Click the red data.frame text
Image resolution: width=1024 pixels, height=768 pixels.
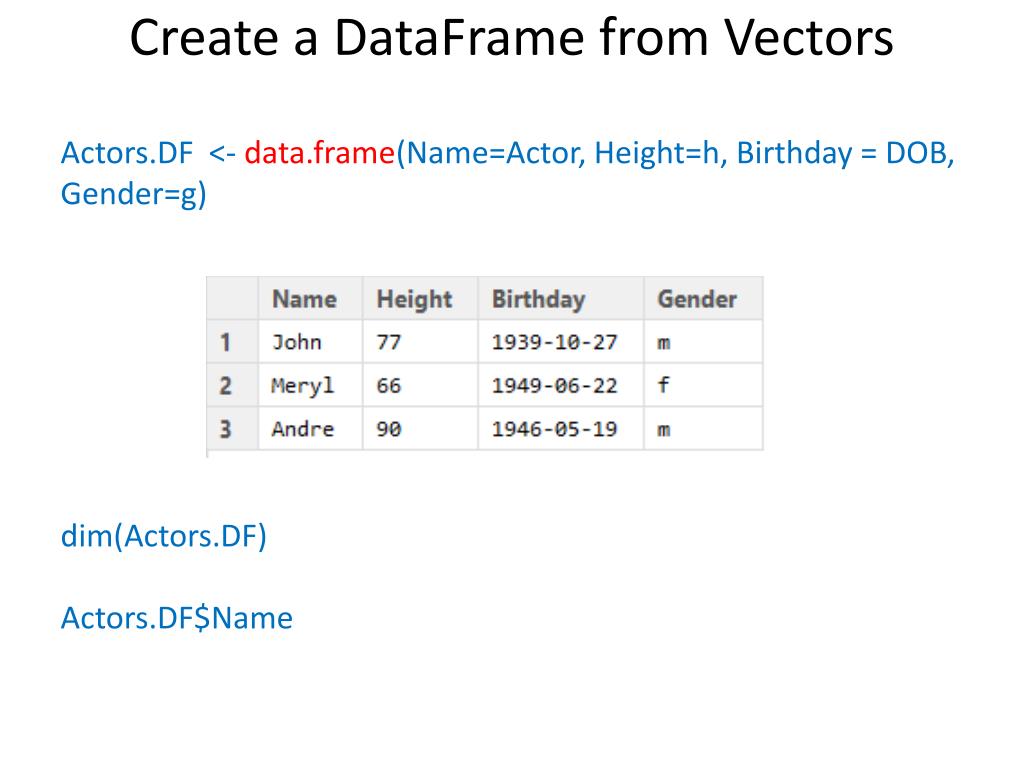(319, 153)
